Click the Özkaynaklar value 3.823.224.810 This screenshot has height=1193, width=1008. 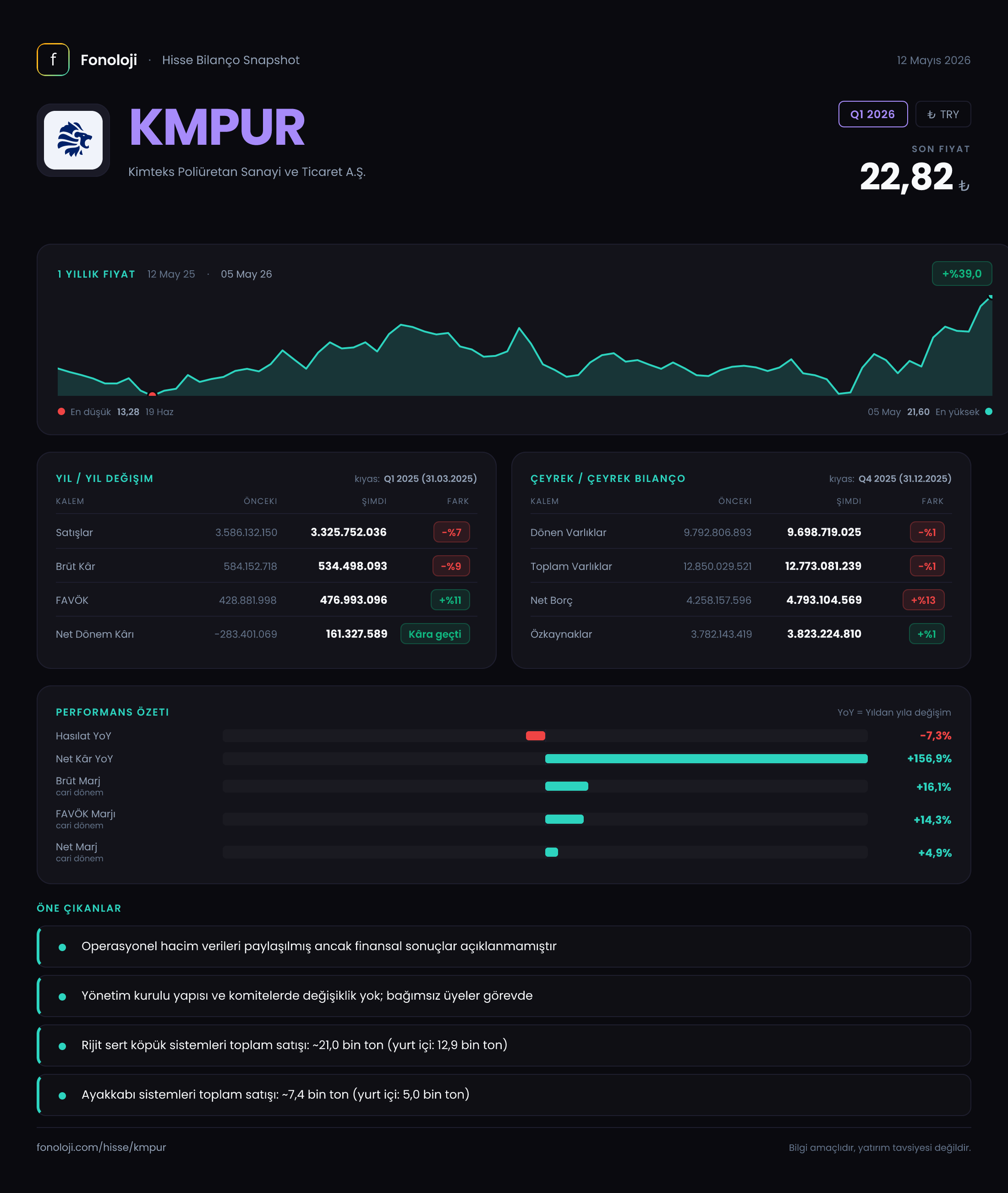point(824,634)
